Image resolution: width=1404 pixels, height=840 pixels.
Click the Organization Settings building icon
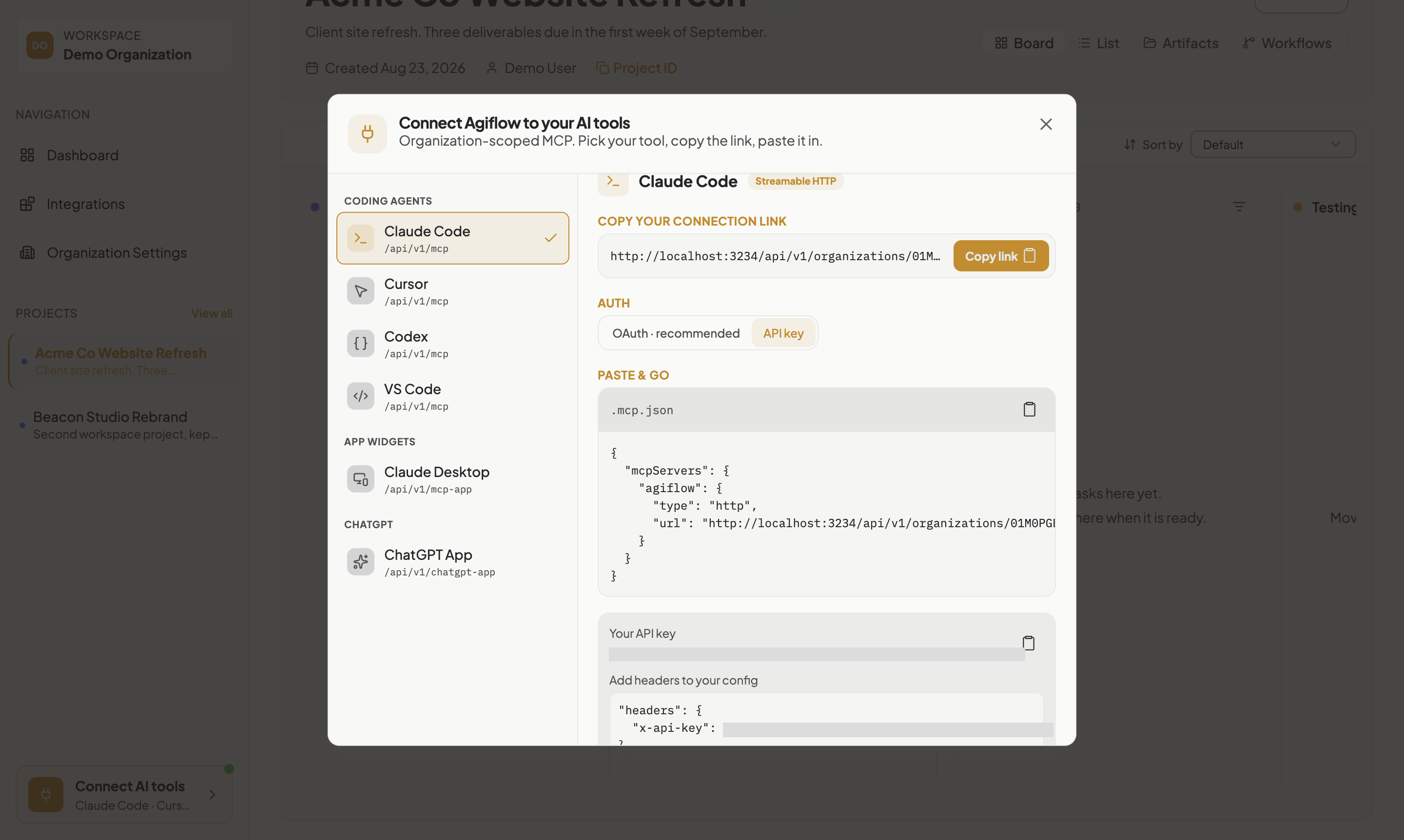[27, 252]
